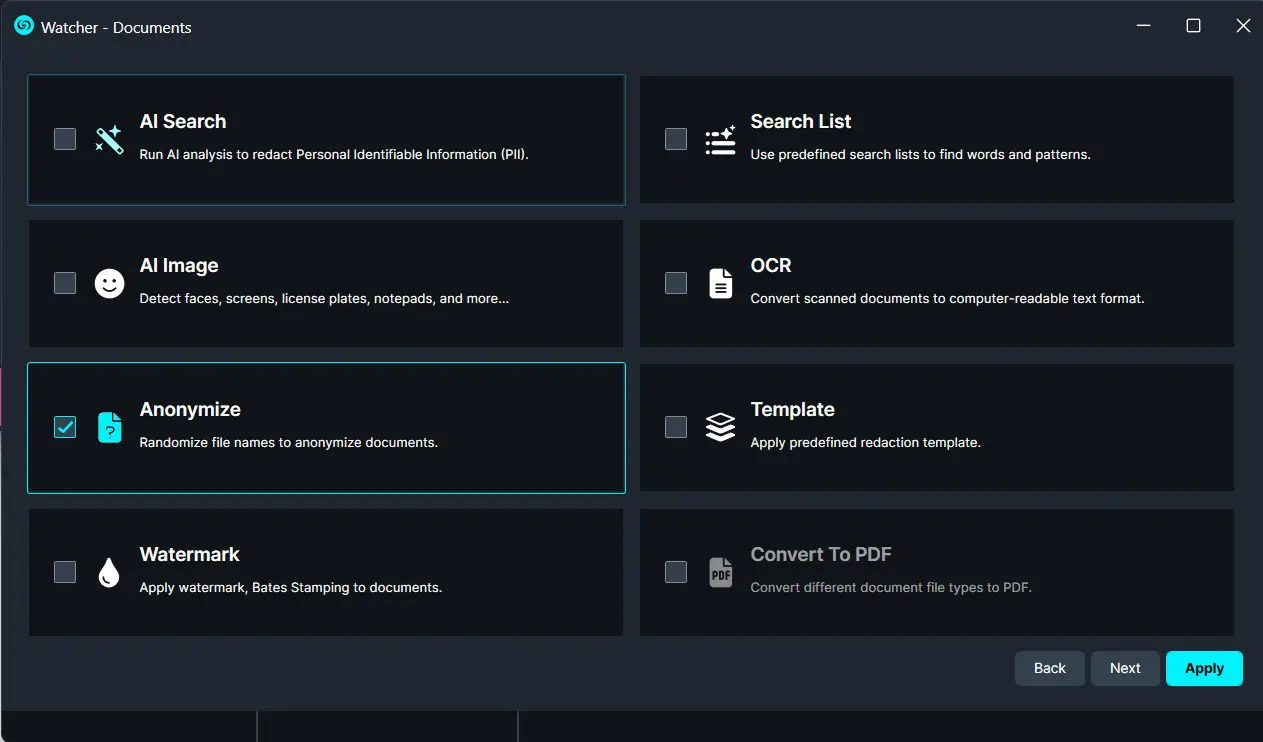
Task: Click the Search List lines icon
Action: tap(720, 141)
